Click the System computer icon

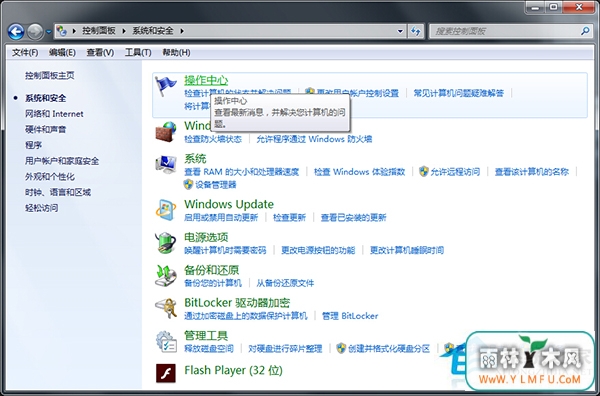click(166, 165)
